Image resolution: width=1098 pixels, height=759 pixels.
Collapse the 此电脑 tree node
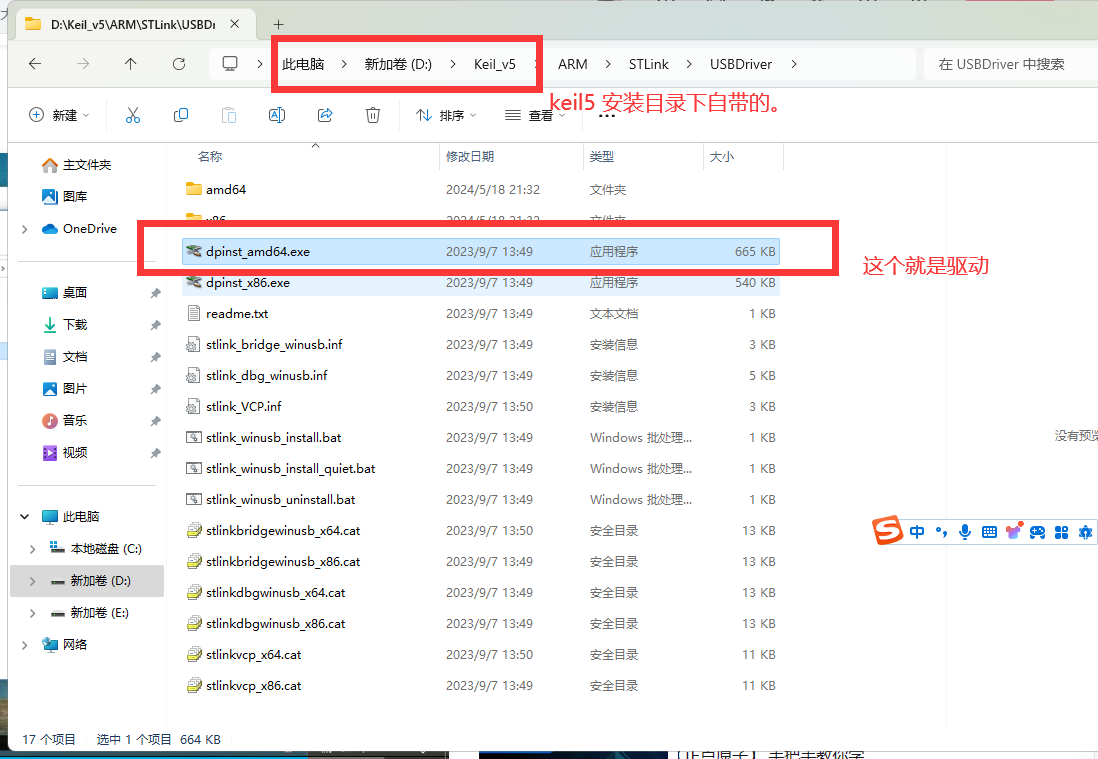[x=25, y=517]
